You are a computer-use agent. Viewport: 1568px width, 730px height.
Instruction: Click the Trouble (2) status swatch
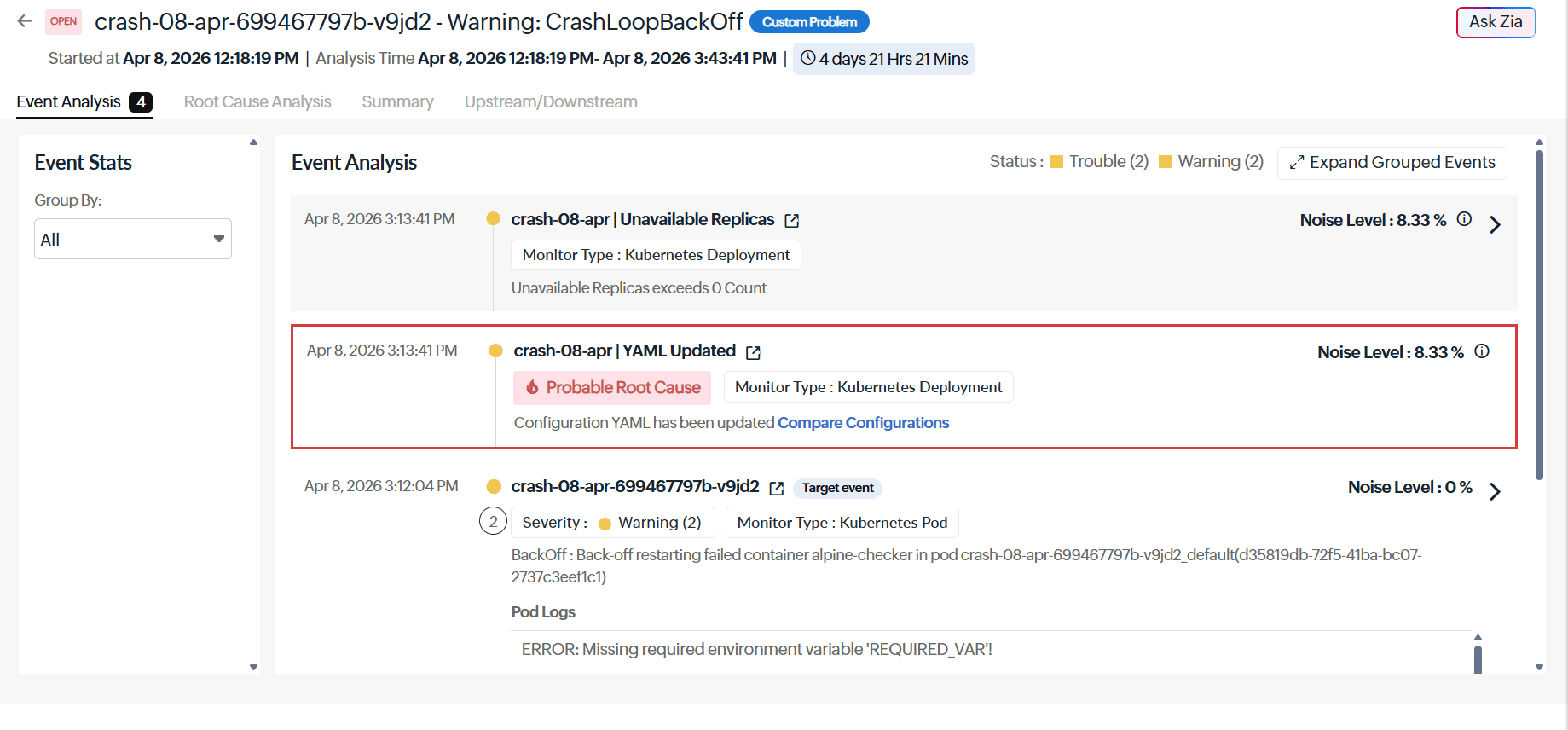(x=1056, y=162)
